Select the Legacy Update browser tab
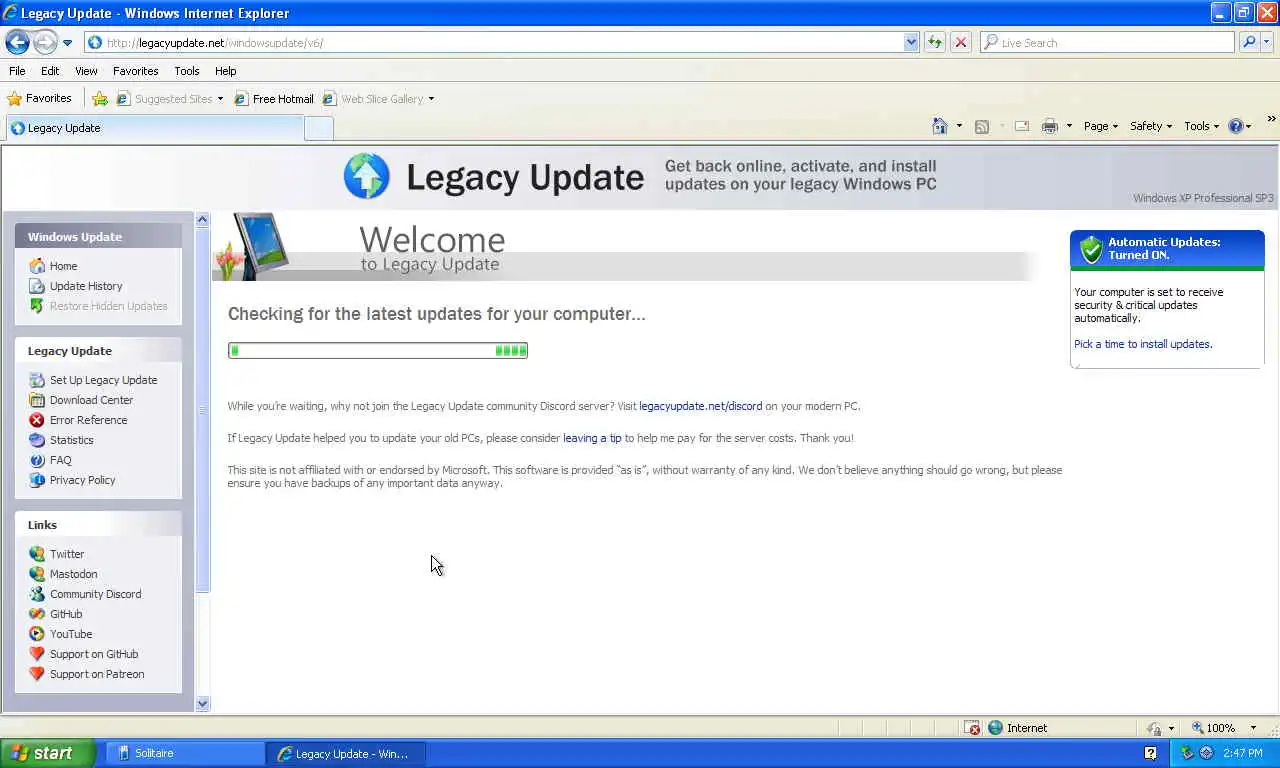Screen dimensions: 1280x768 tap(154, 128)
